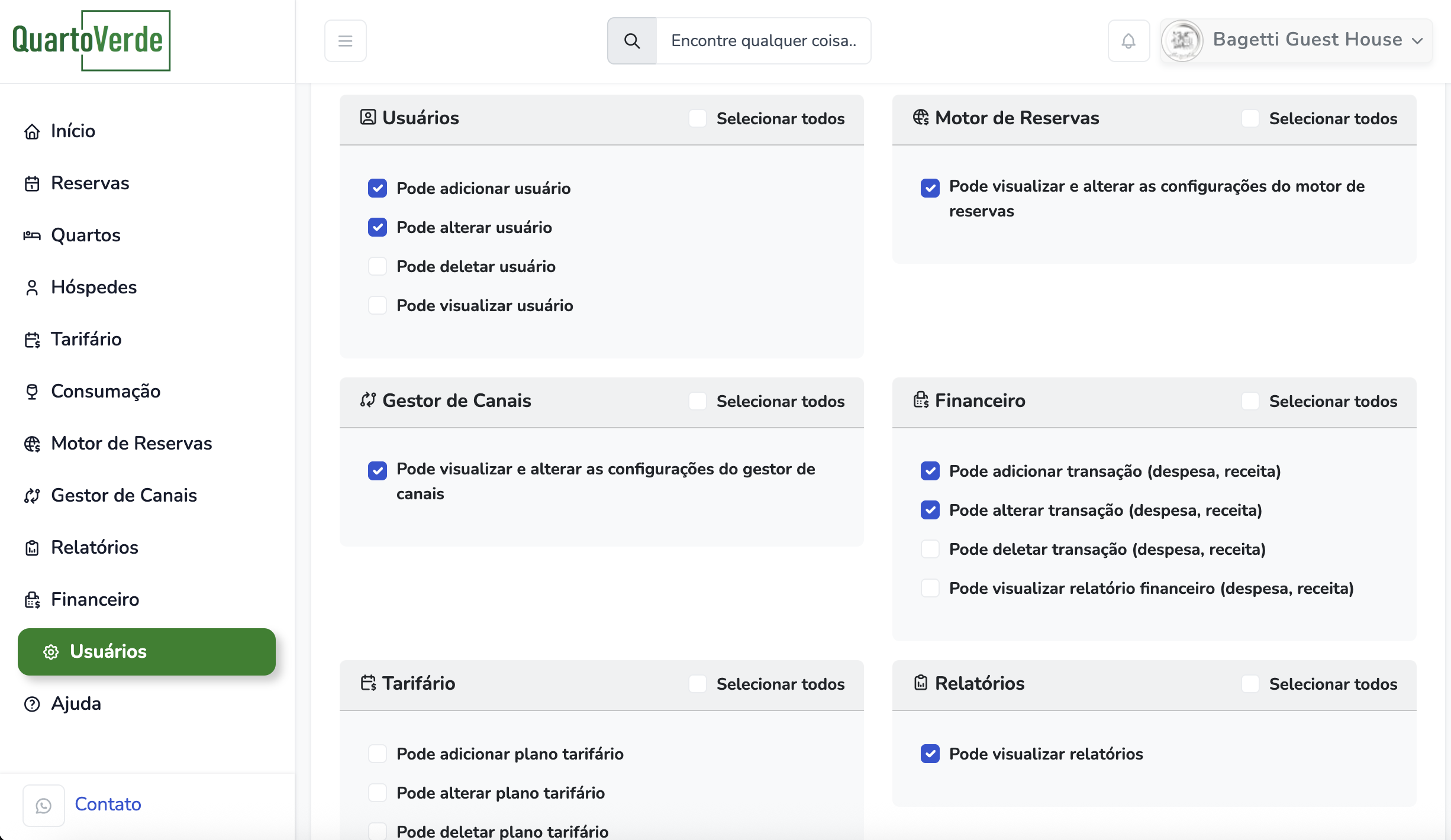Image resolution: width=1451 pixels, height=840 pixels.
Task: Toggle the hamburger sidebar menu button
Action: [x=345, y=41]
